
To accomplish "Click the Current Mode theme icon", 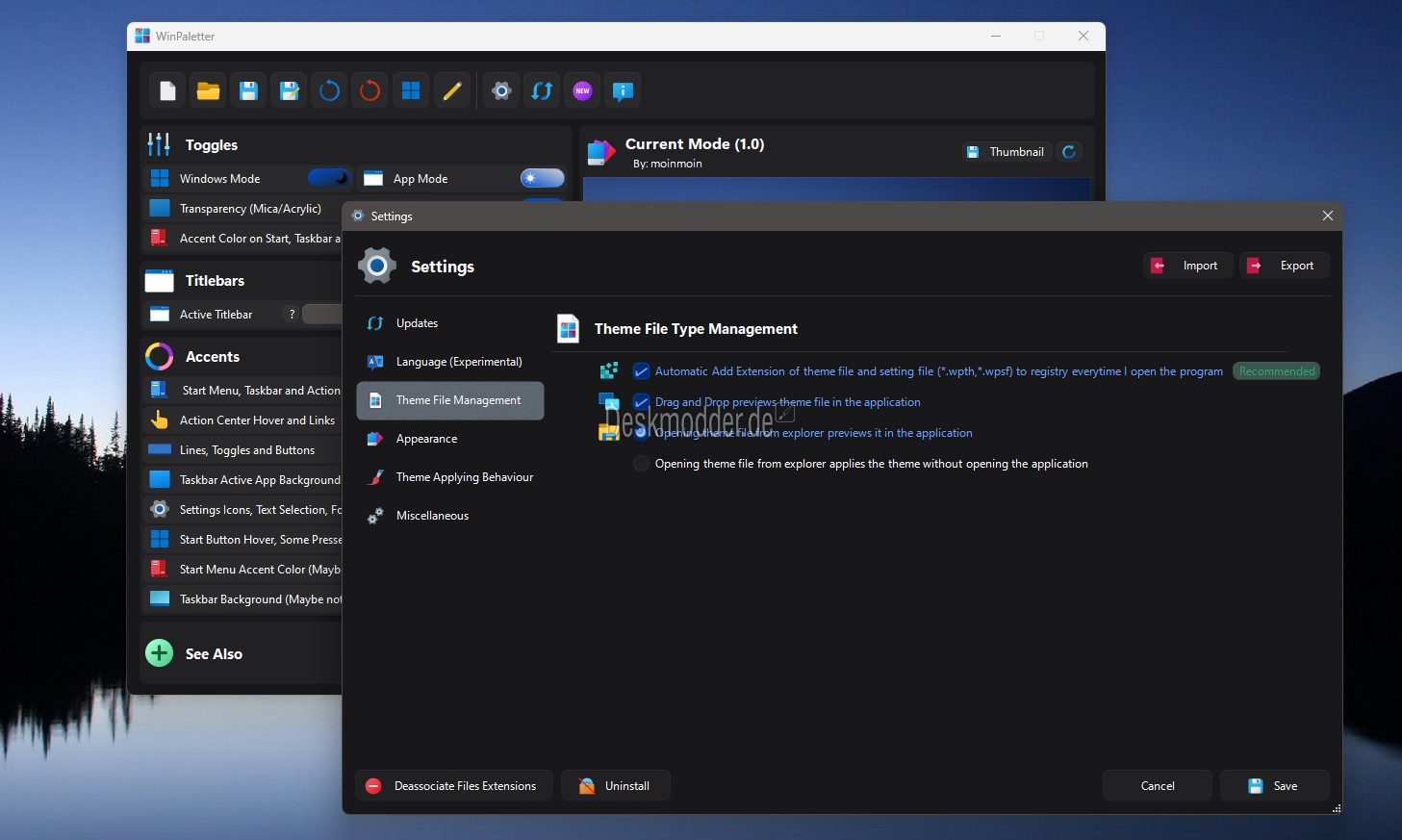I will 600,152.
